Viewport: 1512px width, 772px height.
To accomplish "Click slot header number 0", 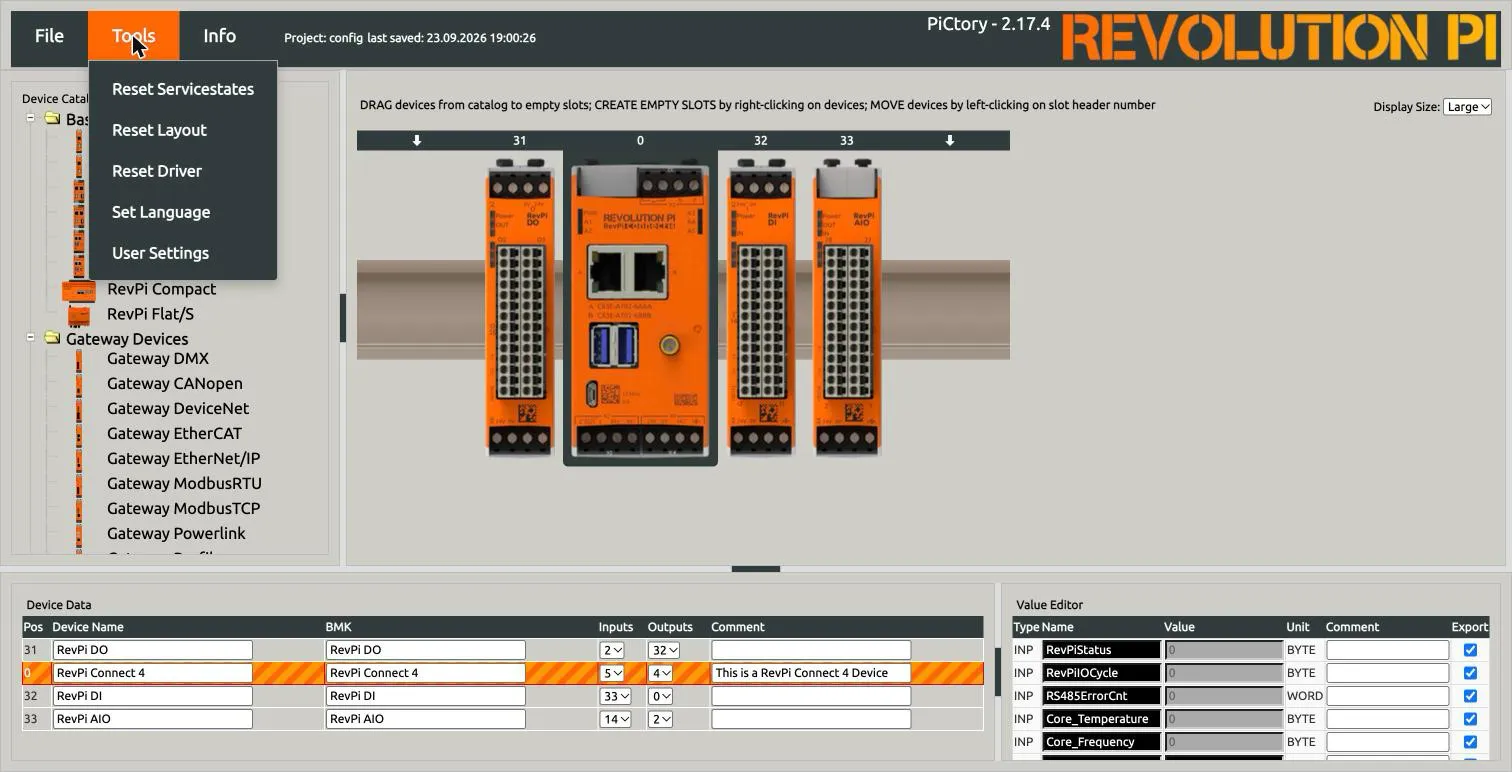I will pos(640,141).
